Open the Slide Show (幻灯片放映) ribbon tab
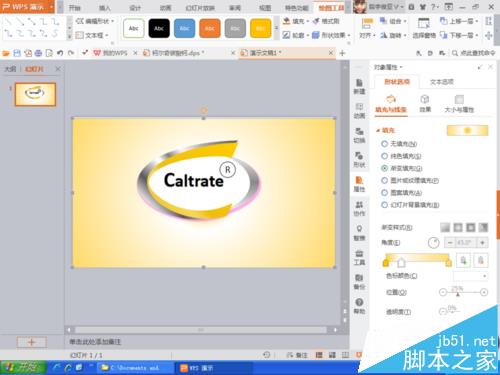The image size is (500, 375). coord(200,8)
